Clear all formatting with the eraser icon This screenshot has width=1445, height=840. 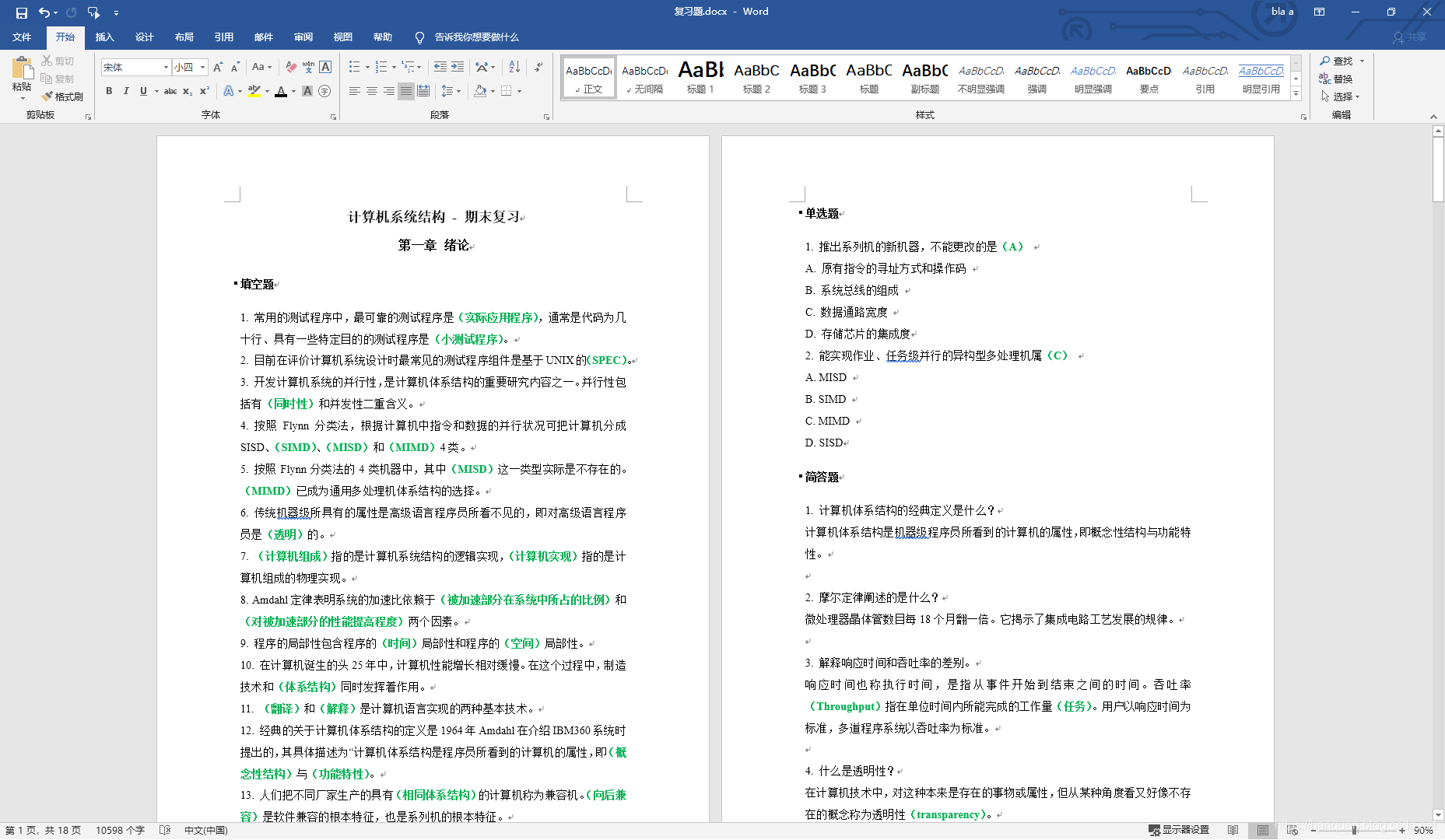(291, 67)
